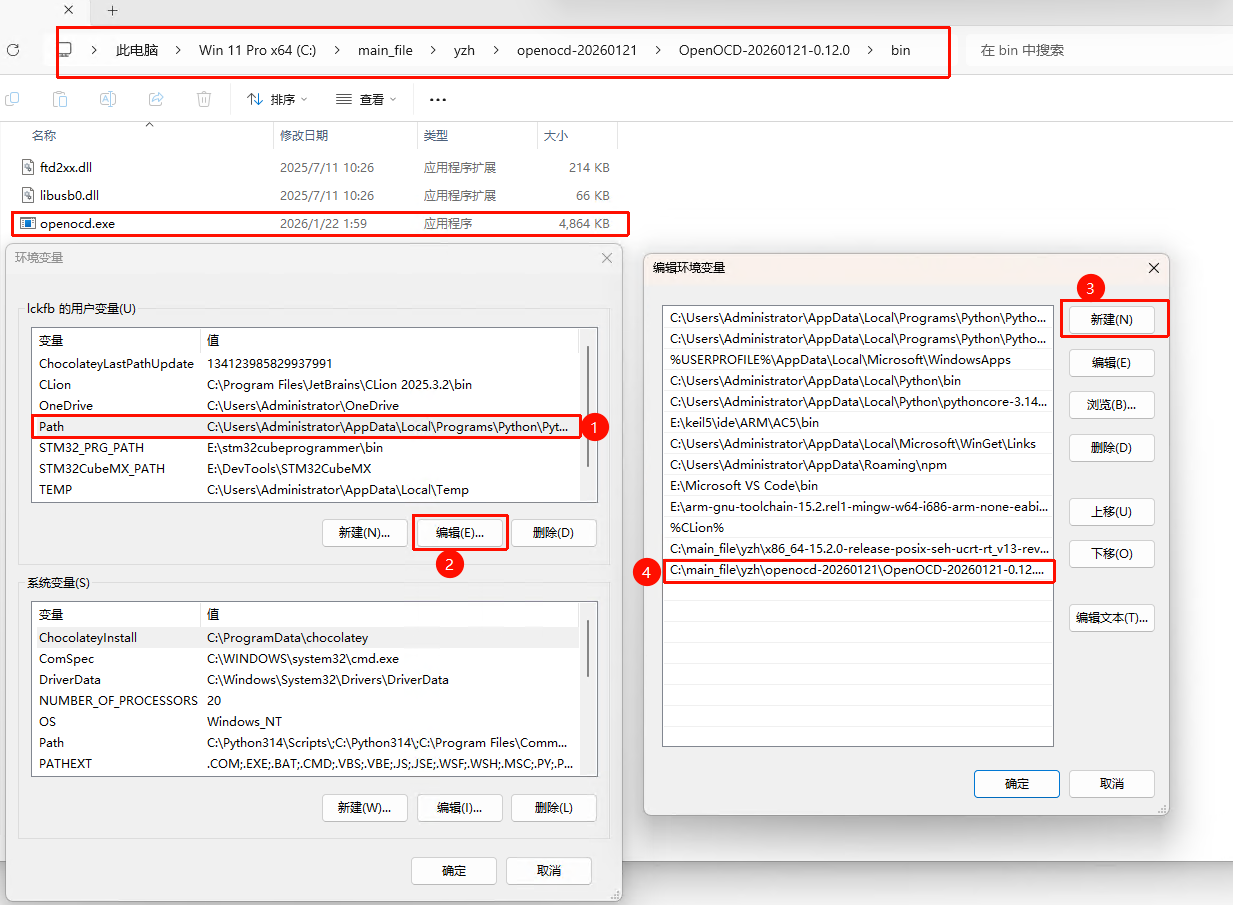1233x905 pixels.
Task: Click 浏览(B)... in edit variable dialog
Action: pyautogui.click(x=1111, y=405)
